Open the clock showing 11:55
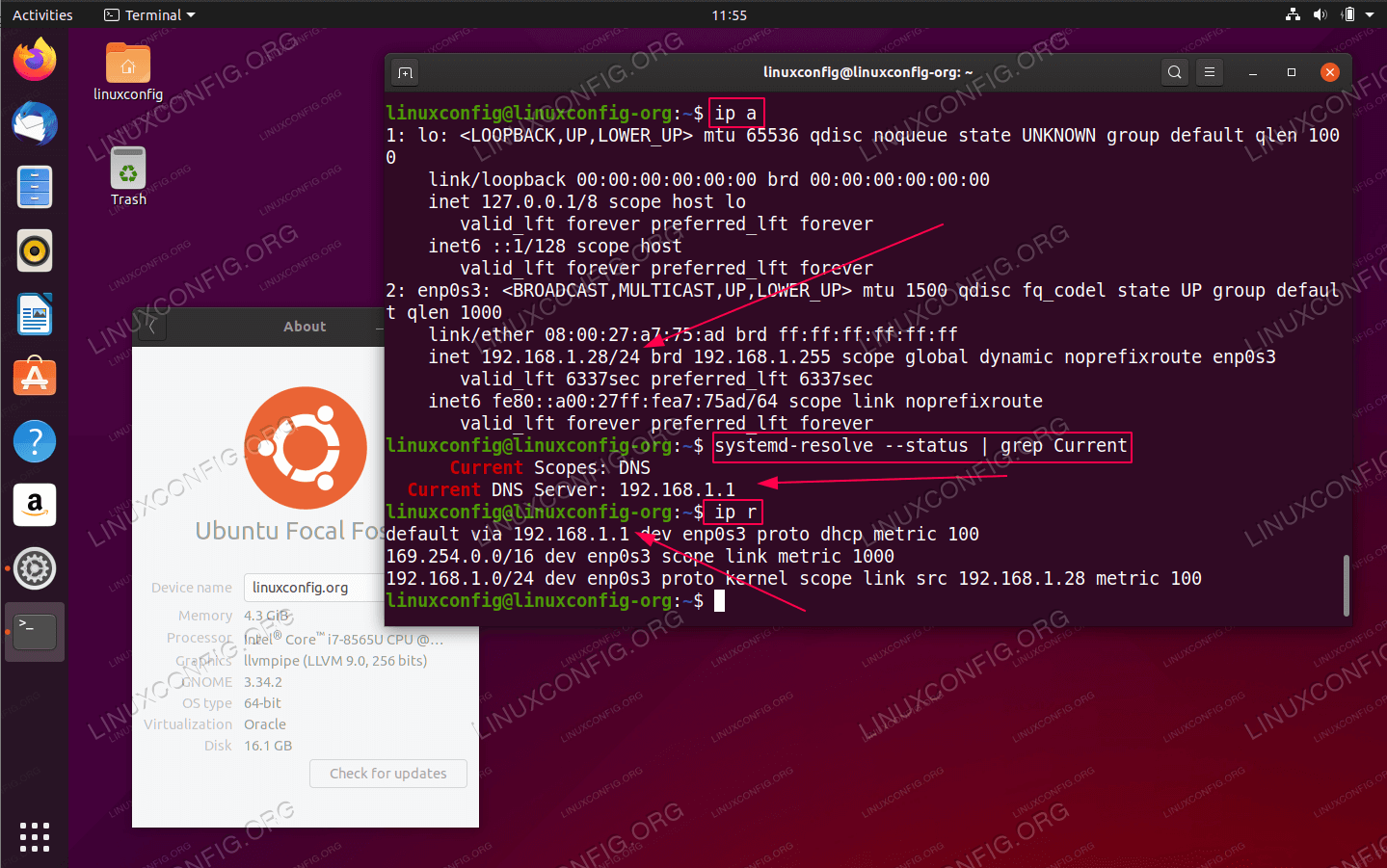Viewport: 1387px width, 868px height. (x=729, y=15)
